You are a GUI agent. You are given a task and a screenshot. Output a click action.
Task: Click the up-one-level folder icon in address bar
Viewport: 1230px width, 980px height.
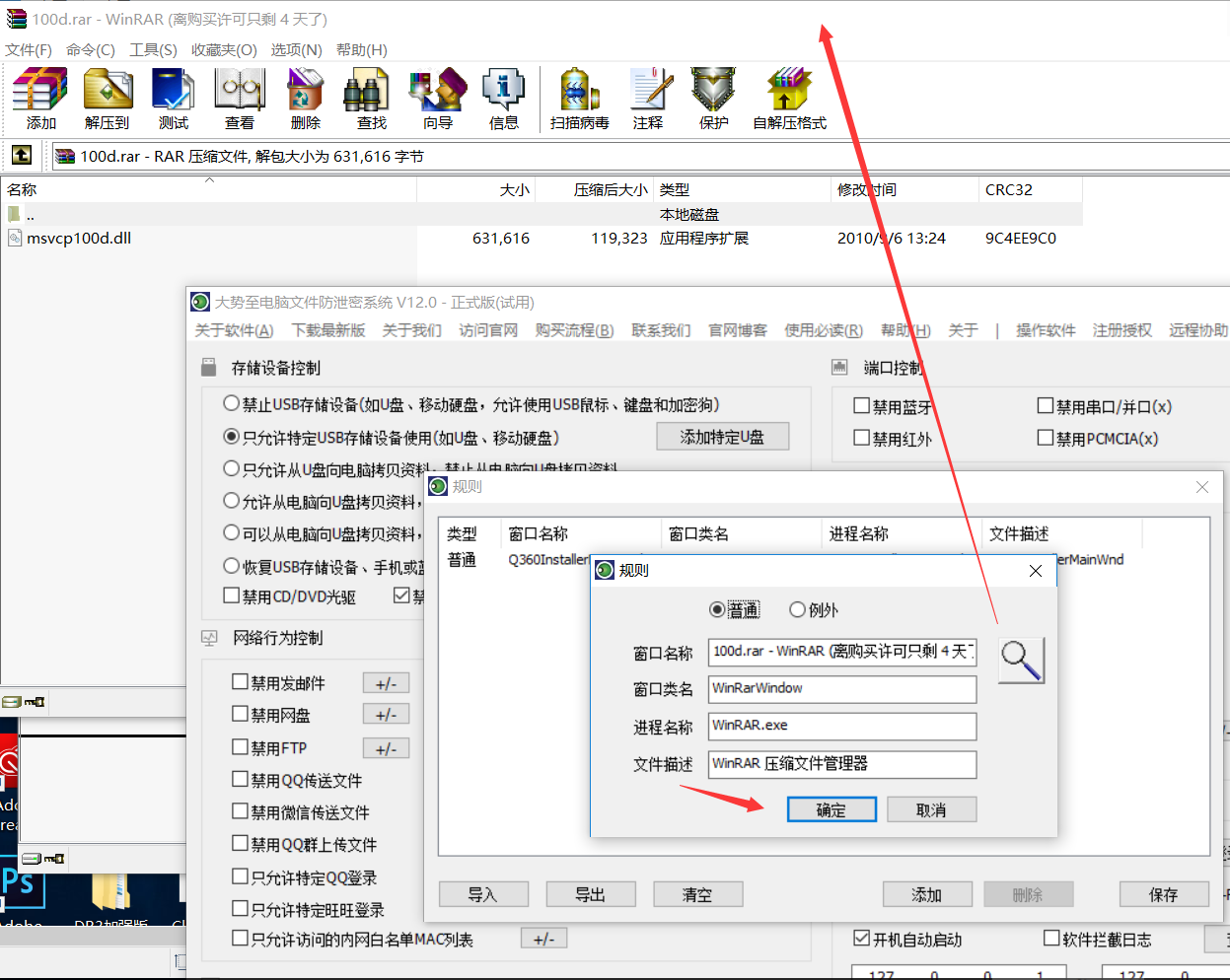(22, 156)
